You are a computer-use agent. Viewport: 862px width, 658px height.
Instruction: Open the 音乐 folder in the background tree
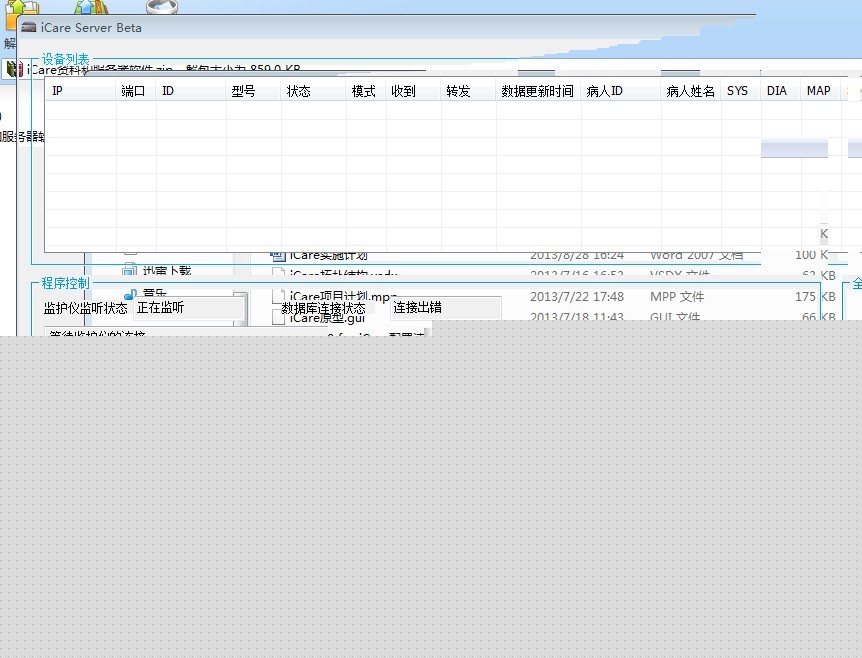tap(154, 294)
